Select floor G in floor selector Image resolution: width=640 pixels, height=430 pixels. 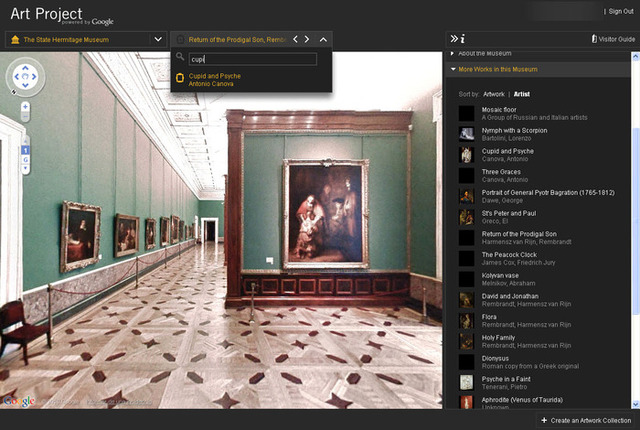pos(25,160)
